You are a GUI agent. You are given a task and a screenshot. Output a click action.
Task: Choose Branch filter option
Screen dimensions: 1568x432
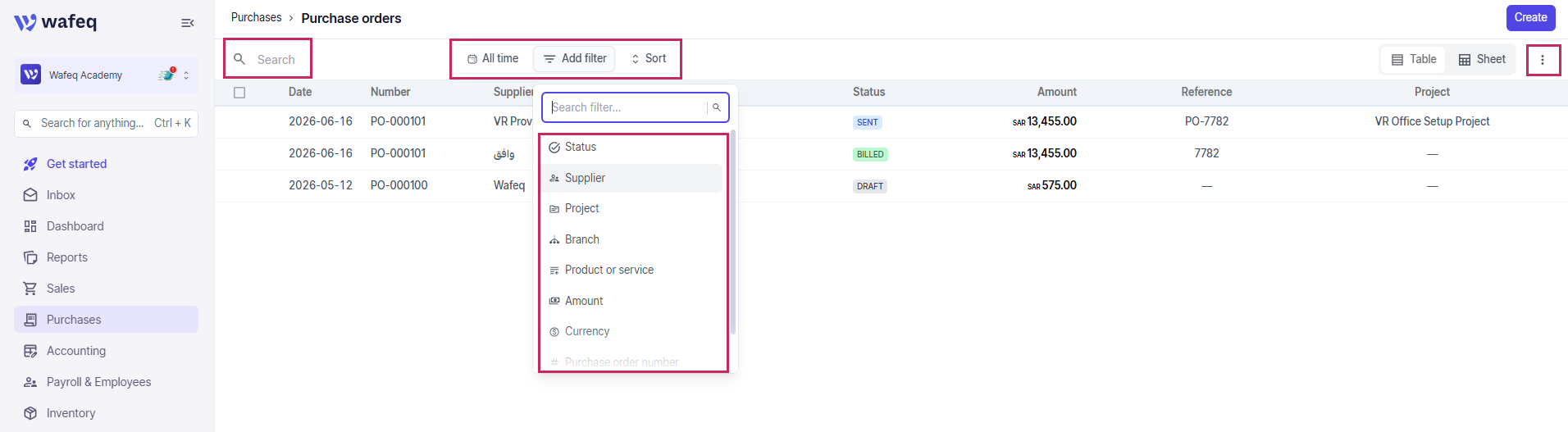[631, 239]
